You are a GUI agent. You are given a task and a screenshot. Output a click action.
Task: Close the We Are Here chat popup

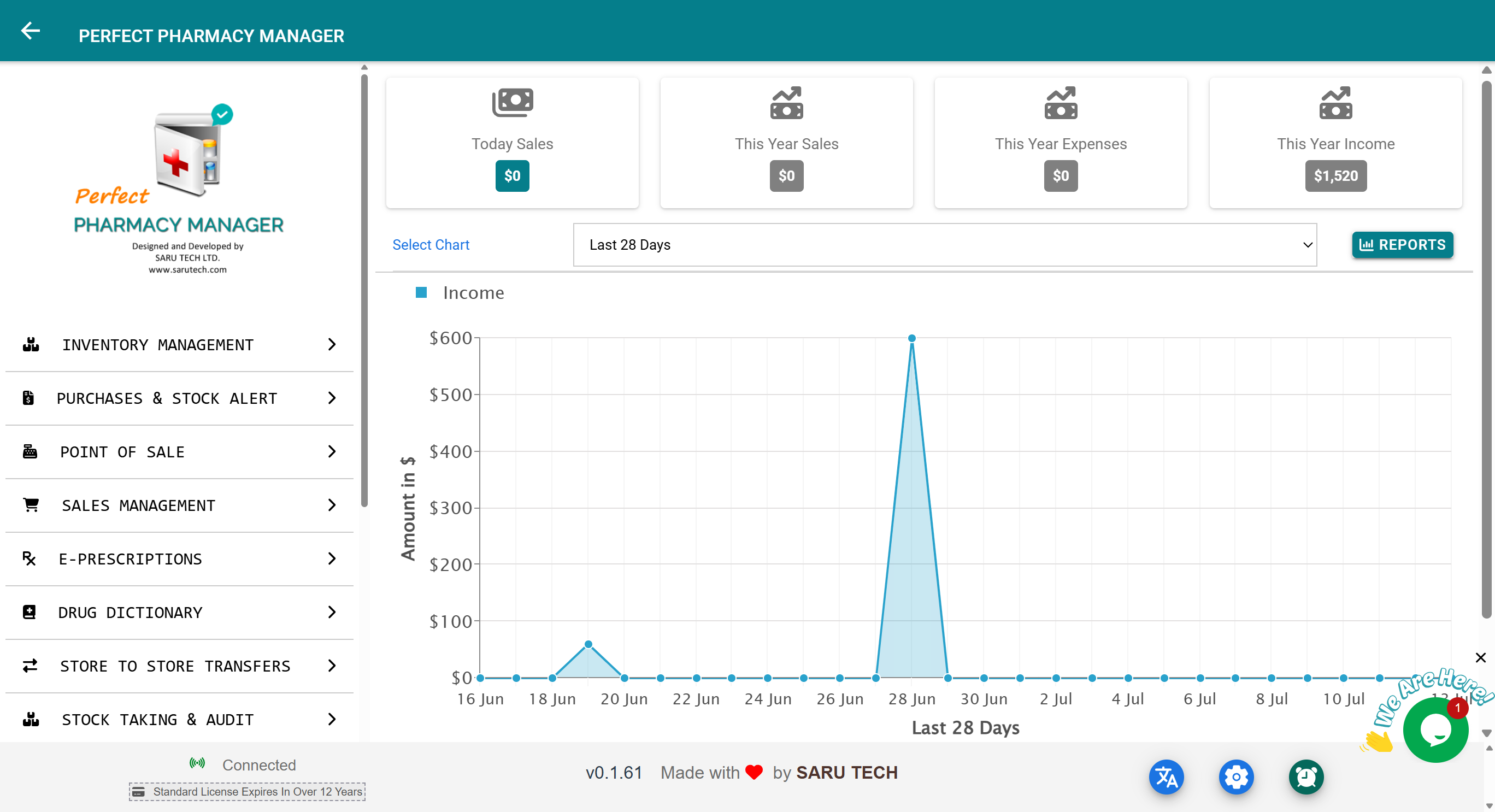(1480, 657)
